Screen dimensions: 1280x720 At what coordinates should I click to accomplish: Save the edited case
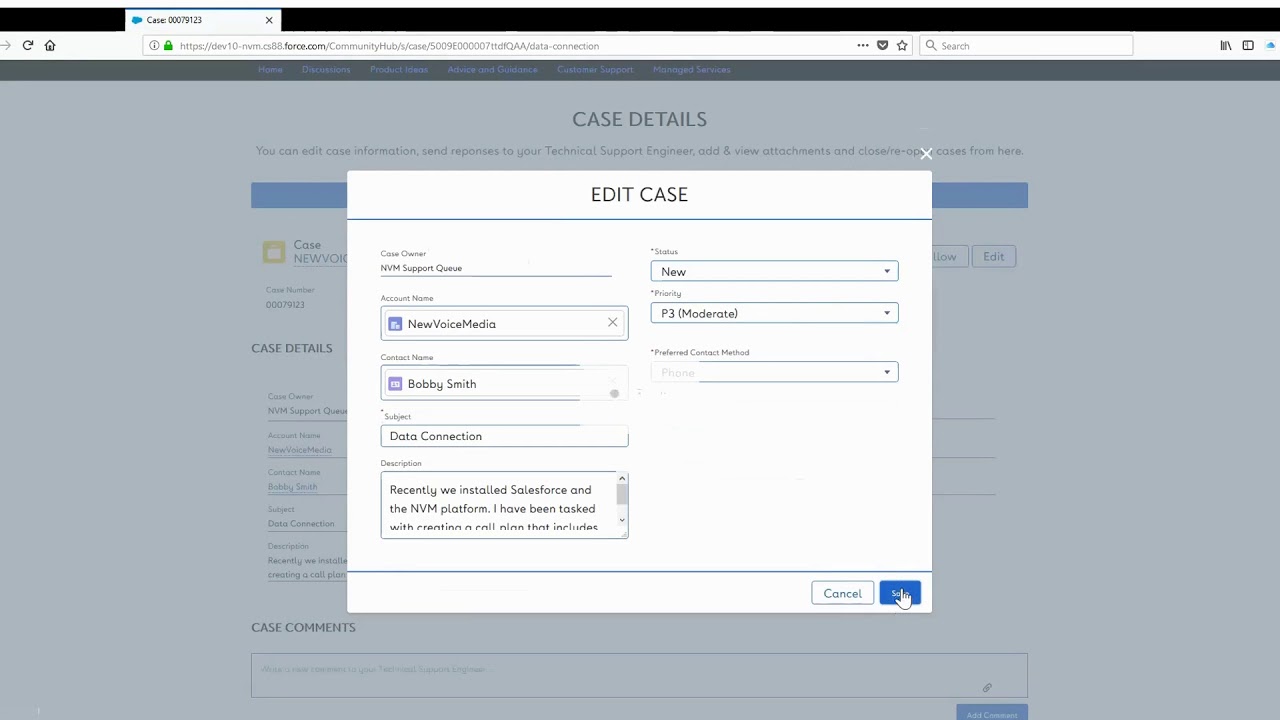click(900, 594)
